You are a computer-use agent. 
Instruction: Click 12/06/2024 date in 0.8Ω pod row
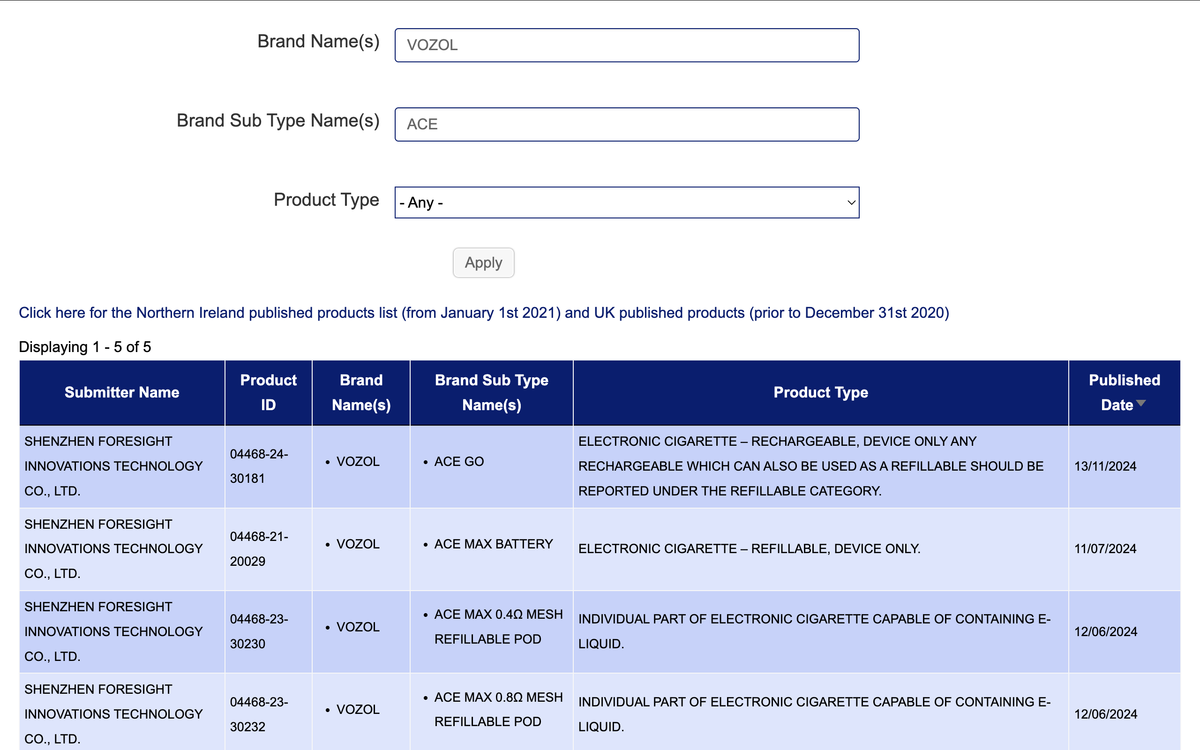pos(1105,714)
